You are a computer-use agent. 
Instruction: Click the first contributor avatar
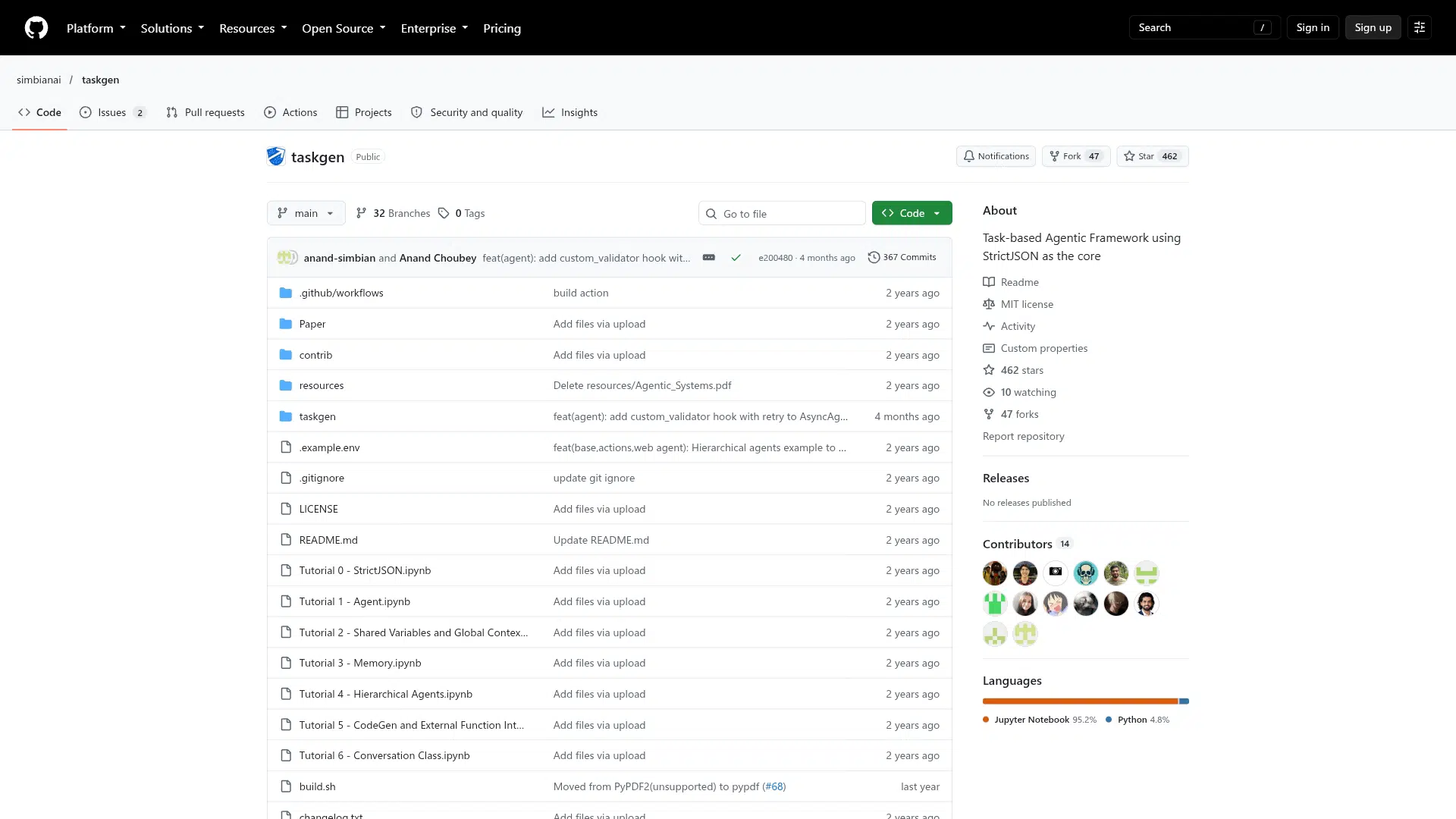(995, 573)
